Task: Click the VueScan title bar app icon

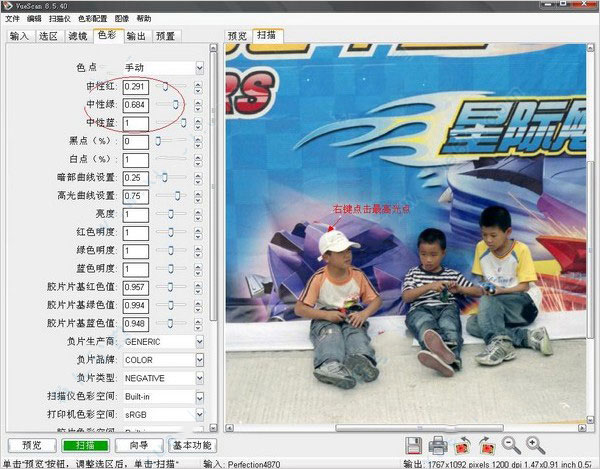Action: pyautogui.click(x=7, y=5)
